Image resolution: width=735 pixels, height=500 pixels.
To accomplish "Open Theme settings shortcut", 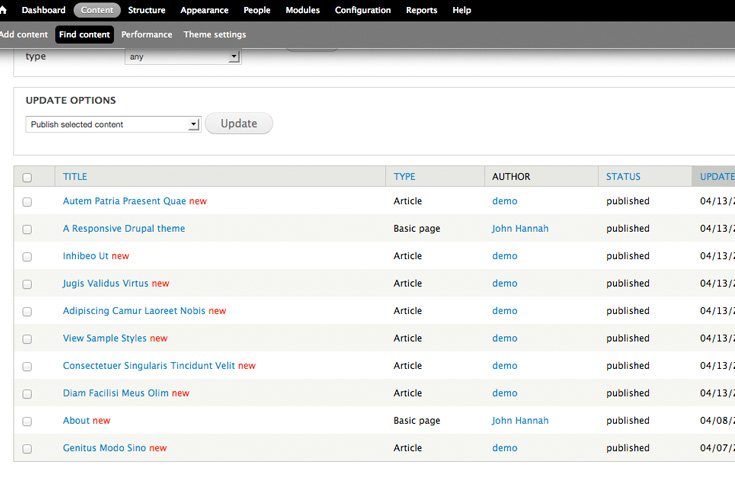I will [x=214, y=34].
